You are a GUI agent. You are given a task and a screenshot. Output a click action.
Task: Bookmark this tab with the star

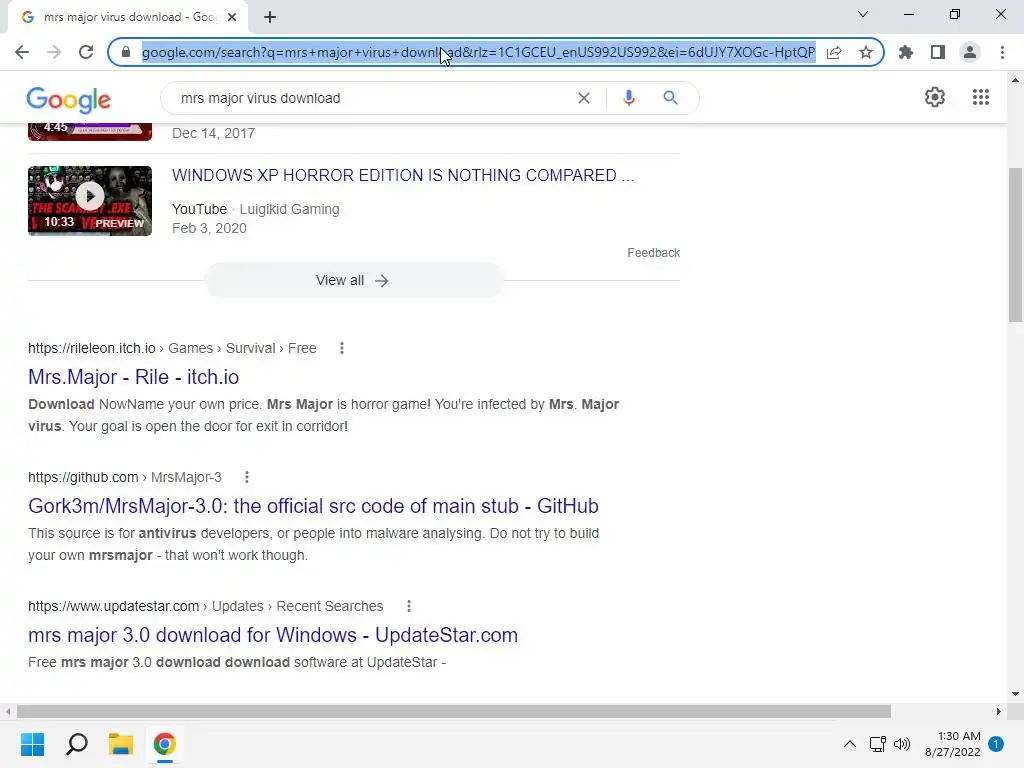(x=866, y=52)
